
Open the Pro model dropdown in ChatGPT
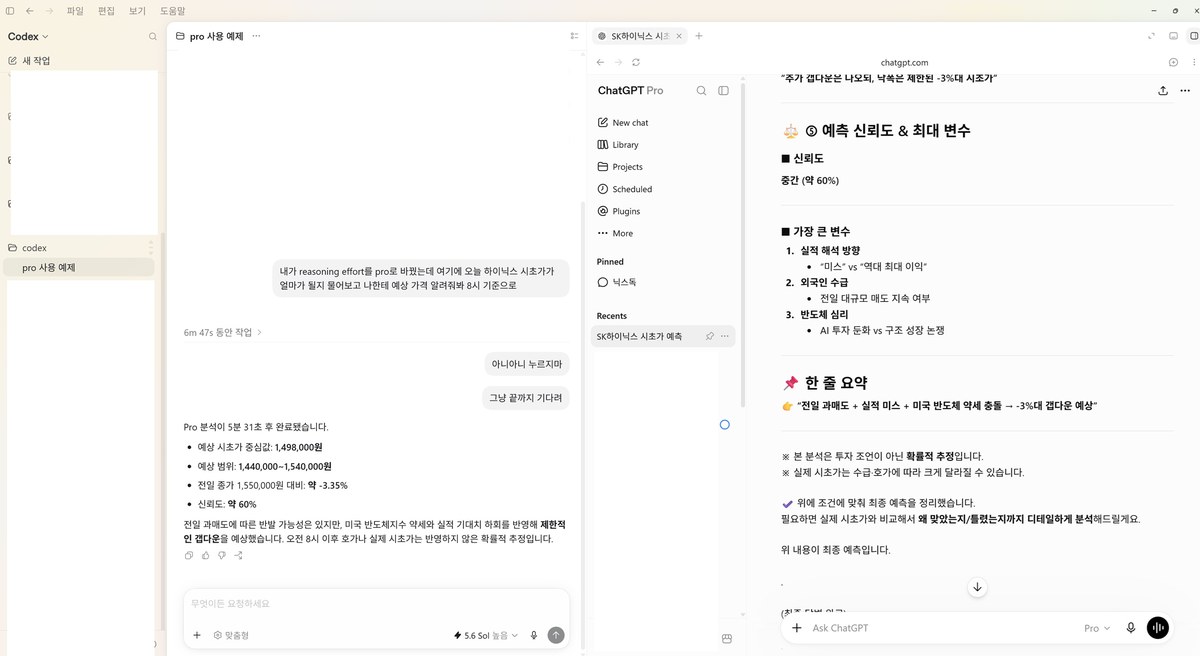(1098, 628)
